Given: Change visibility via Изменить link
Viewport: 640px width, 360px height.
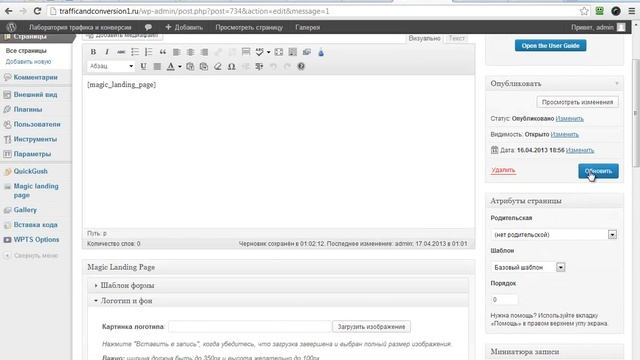Looking at the screenshot, I should point(564,134).
